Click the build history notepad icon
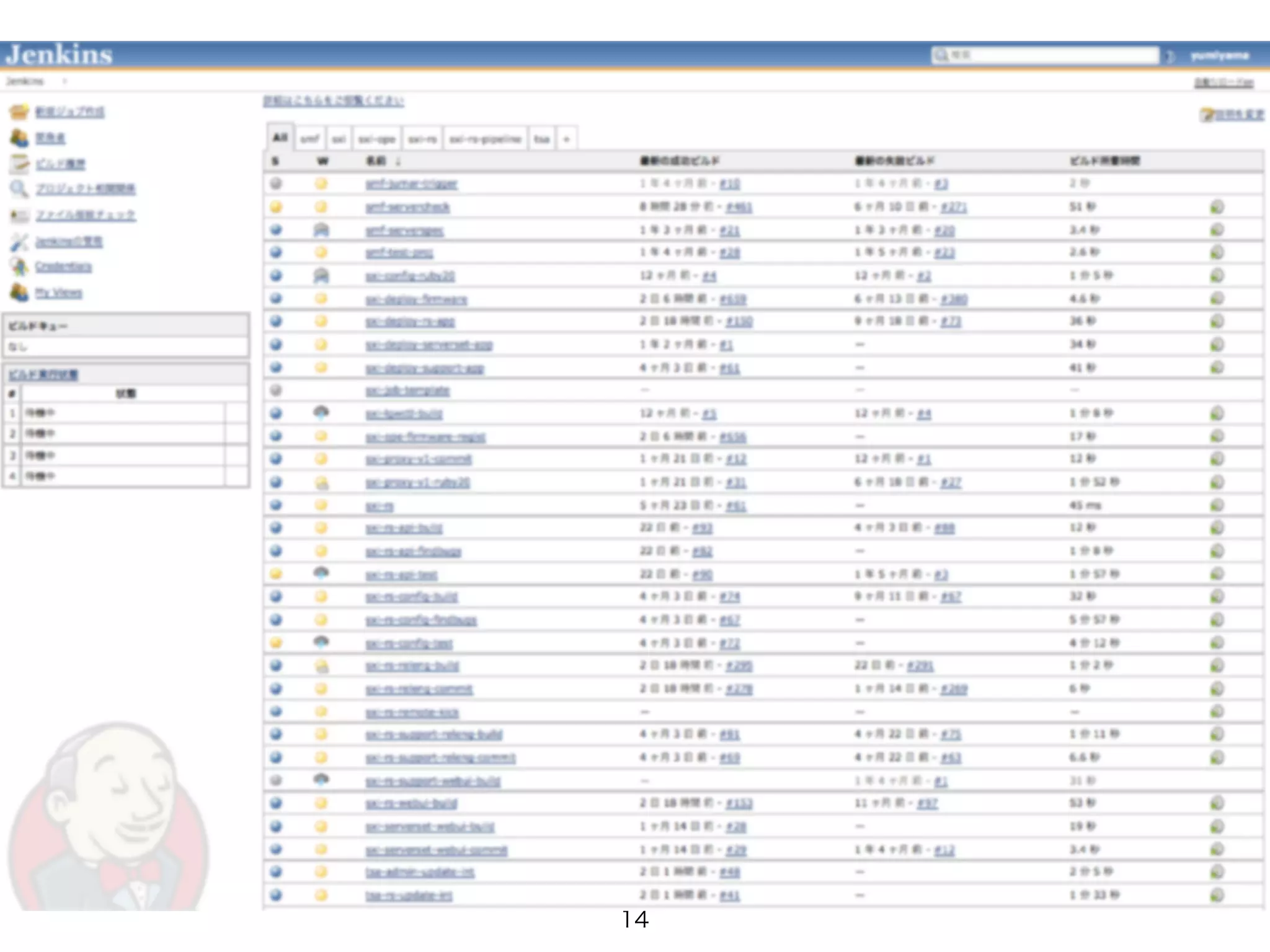1270x952 pixels. point(19,164)
